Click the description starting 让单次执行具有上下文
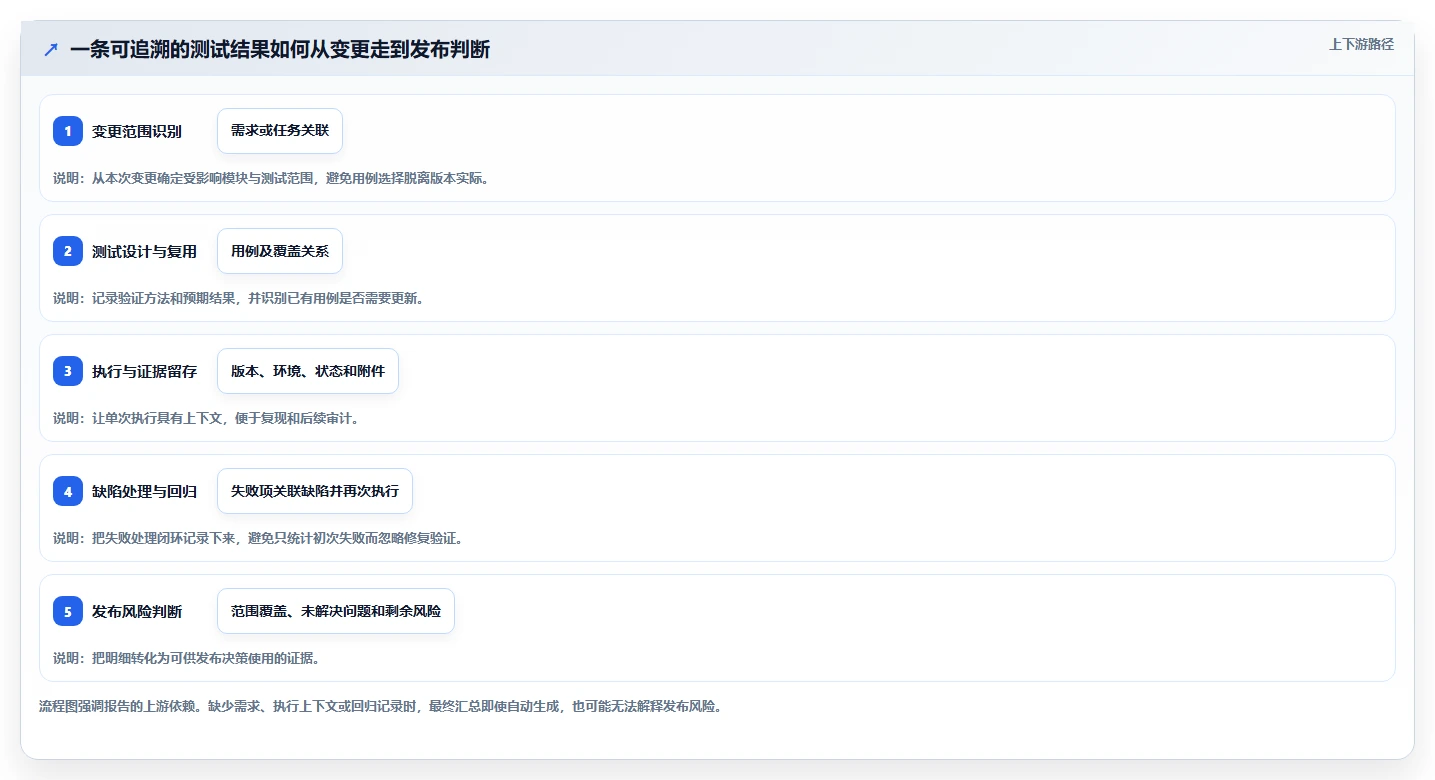 click(x=206, y=418)
